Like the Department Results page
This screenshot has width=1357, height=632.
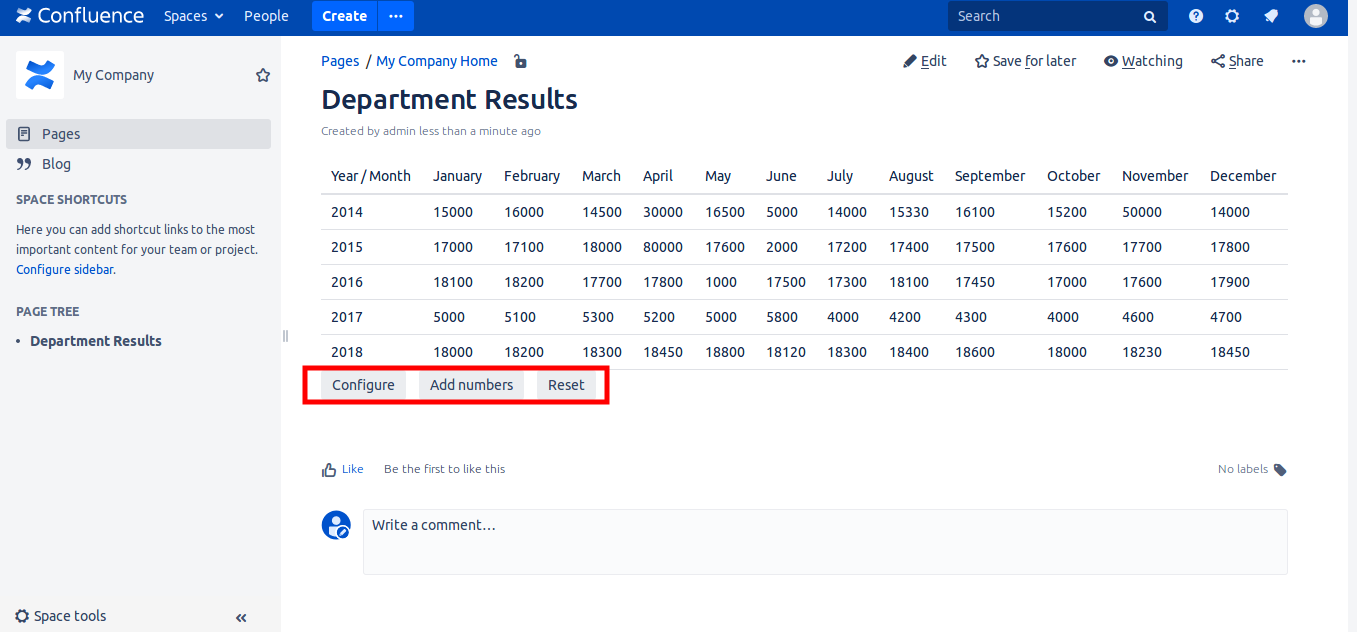pos(343,469)
